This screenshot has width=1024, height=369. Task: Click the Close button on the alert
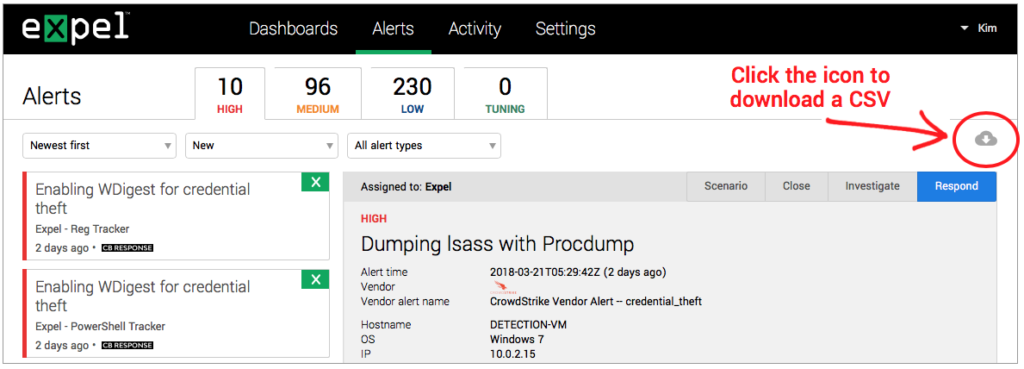(796, 186)
